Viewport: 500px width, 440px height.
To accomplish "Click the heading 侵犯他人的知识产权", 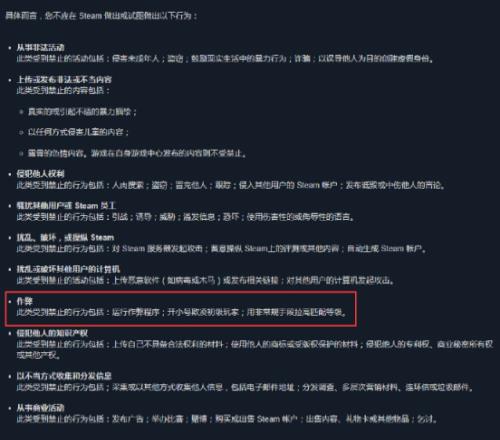I will (52, 333).
